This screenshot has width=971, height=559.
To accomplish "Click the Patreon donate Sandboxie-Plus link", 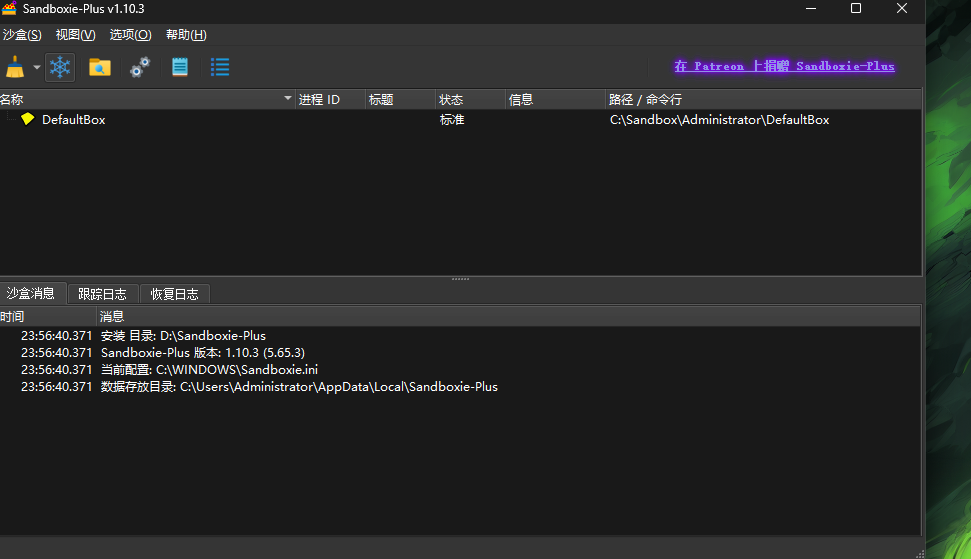I will click(784, 66).
